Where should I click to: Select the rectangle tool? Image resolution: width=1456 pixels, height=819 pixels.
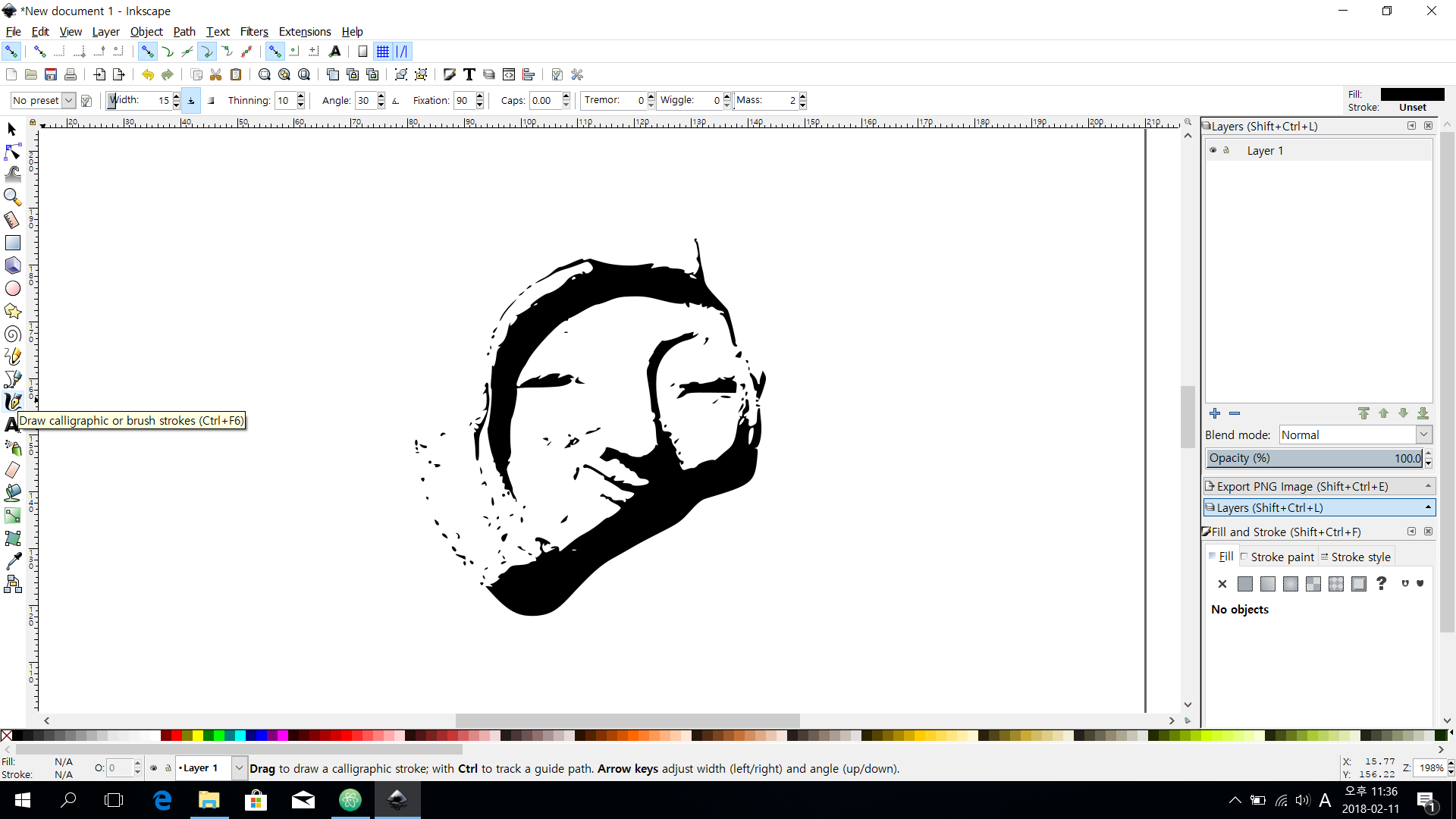click(12, 243)
